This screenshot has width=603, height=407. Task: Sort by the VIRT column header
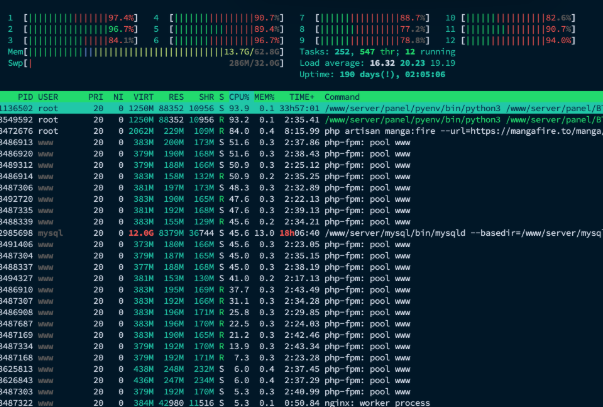(142, 96)
